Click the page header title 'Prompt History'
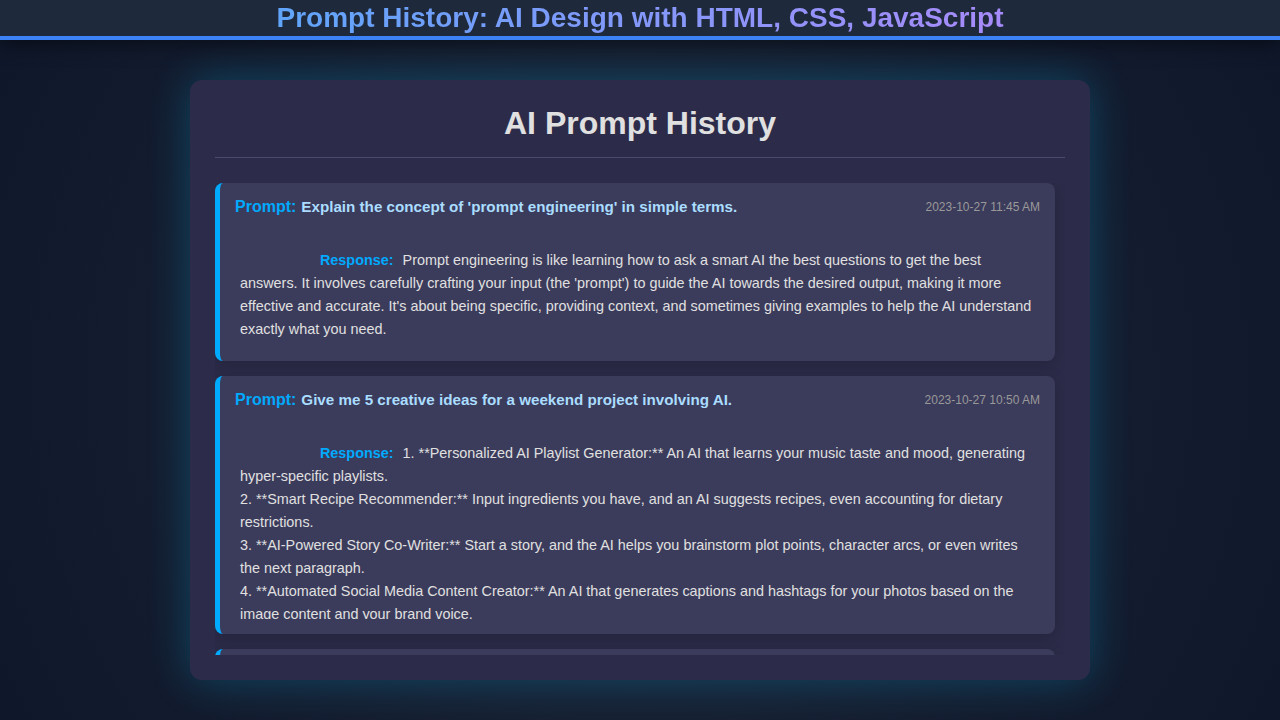Screen dimensions: 1280x720 (640, 17)
